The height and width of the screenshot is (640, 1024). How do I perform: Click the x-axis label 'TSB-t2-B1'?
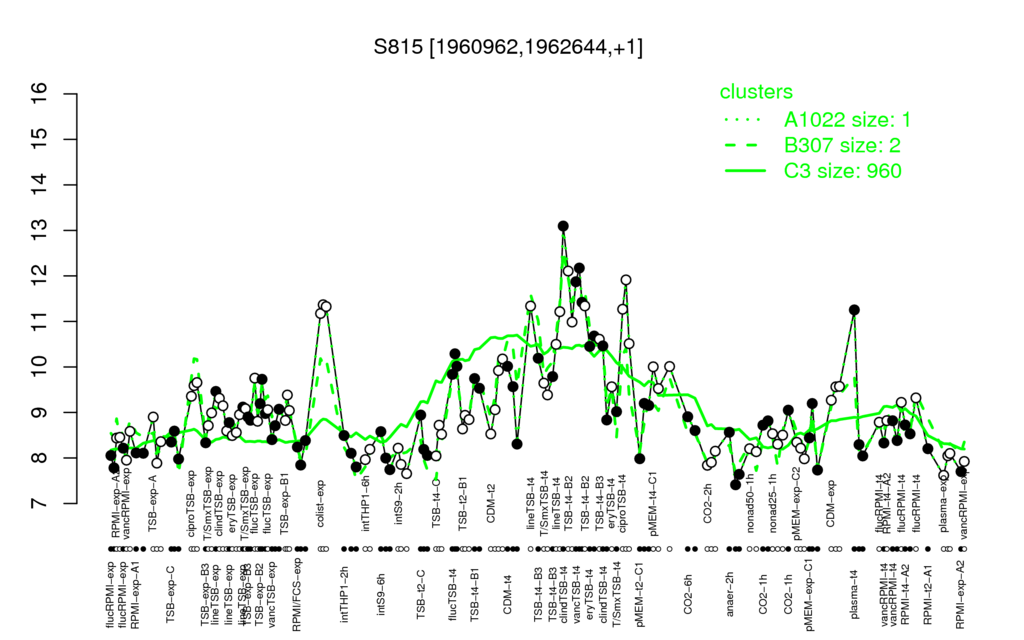[464, 505]
